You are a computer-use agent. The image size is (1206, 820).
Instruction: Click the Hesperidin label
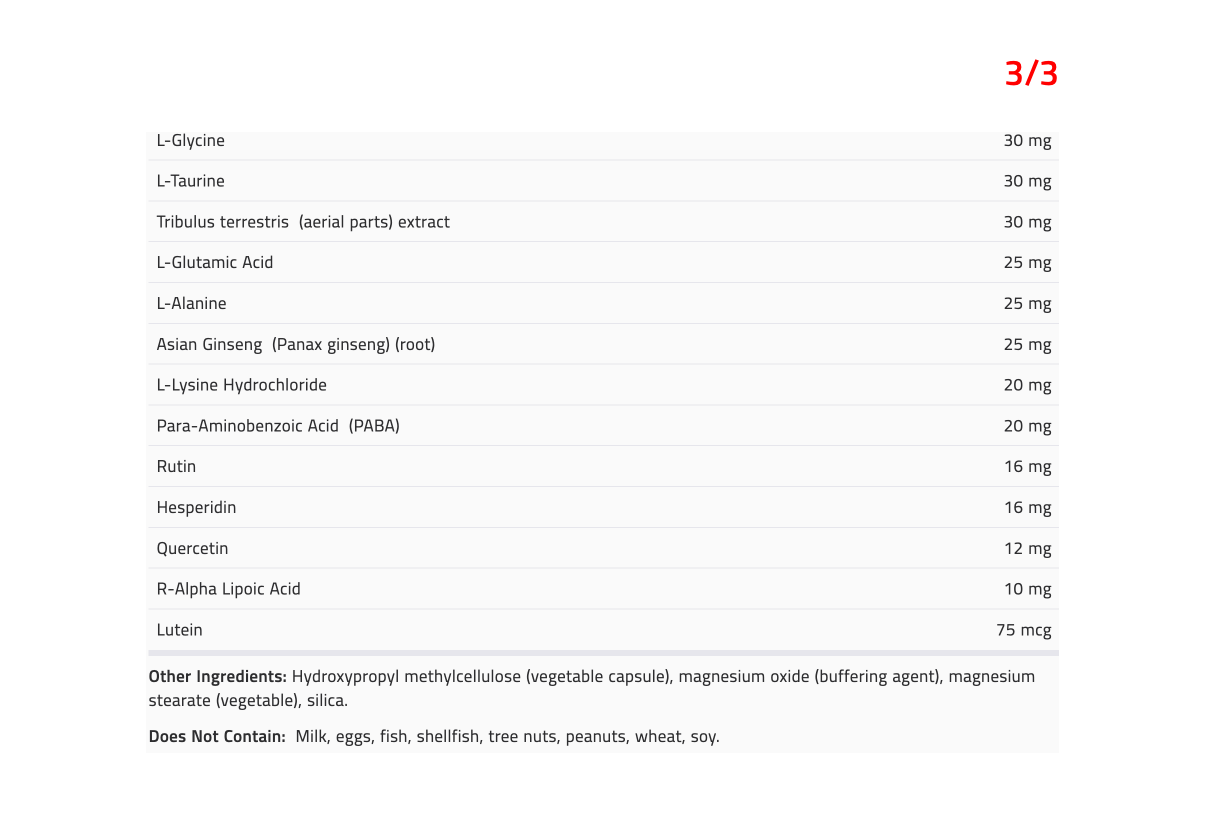[x=196, y=507]
